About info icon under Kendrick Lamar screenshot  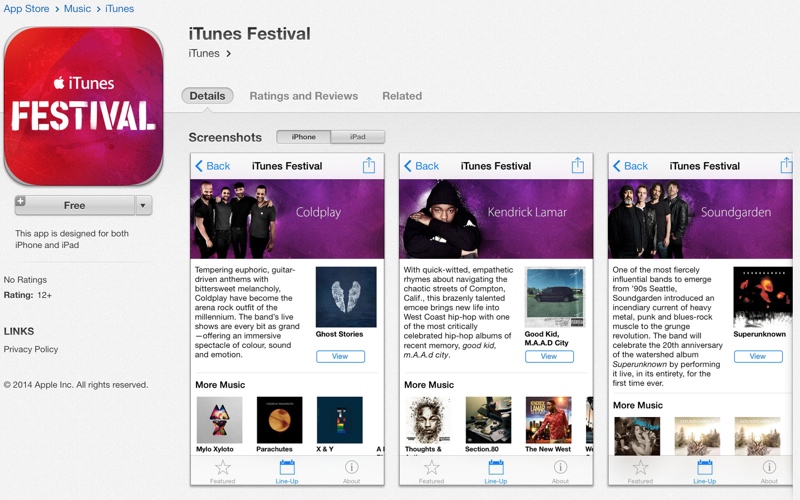(560, 467)
